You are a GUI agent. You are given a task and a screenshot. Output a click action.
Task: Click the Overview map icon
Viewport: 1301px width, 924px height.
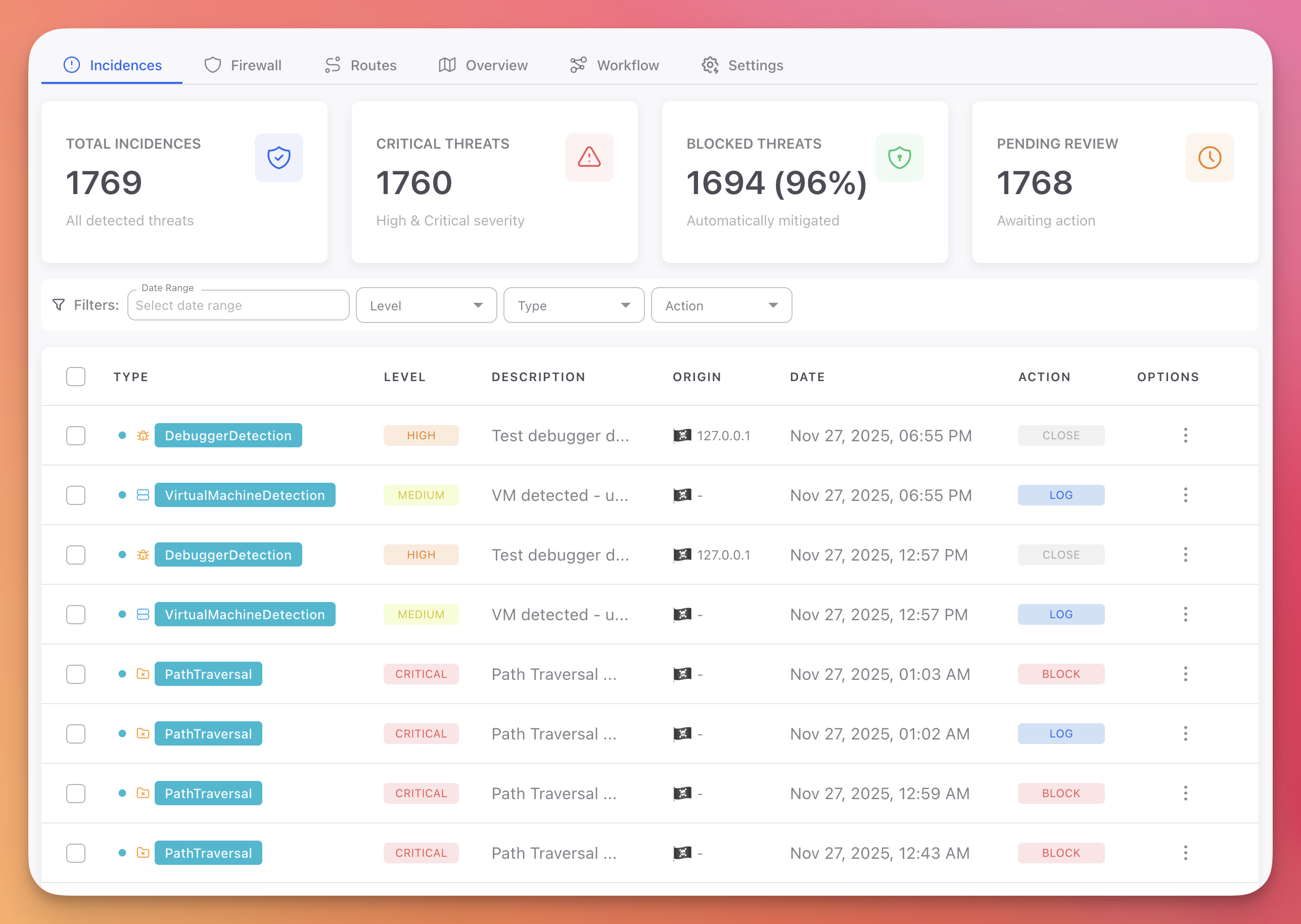click(448, 65)
